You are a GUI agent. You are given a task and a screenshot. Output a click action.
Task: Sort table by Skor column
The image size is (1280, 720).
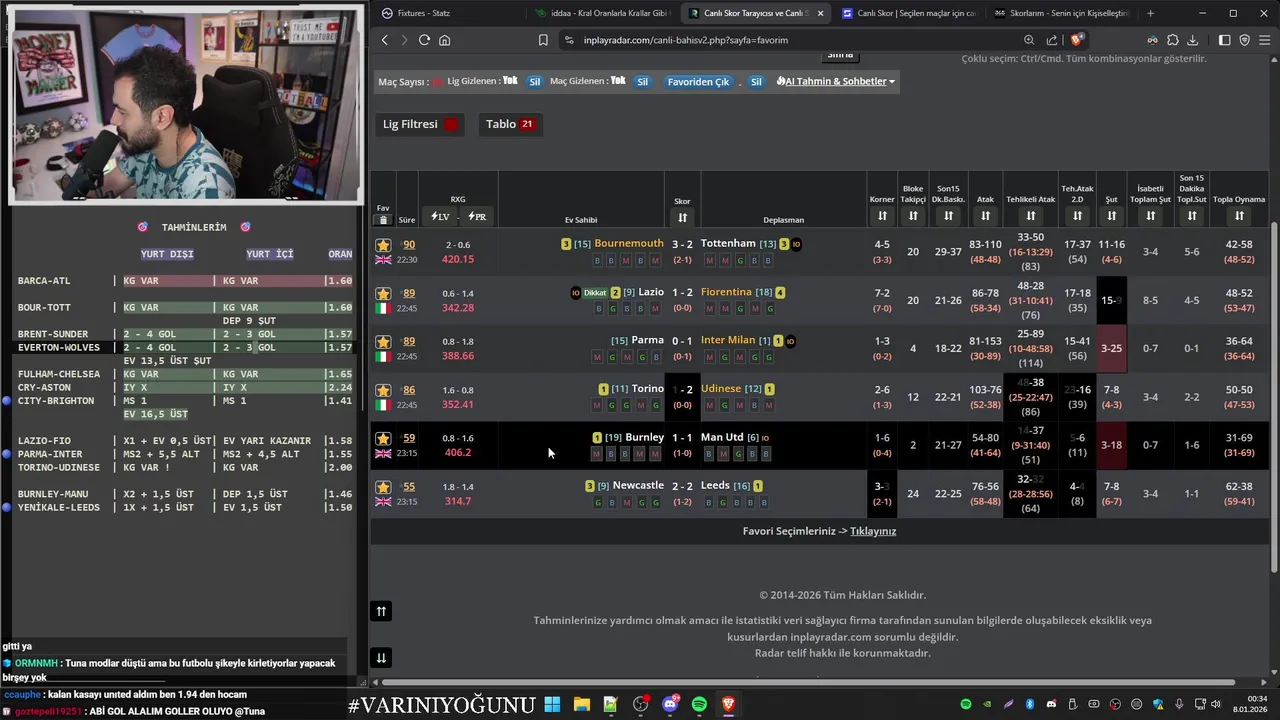pos(682,217)
